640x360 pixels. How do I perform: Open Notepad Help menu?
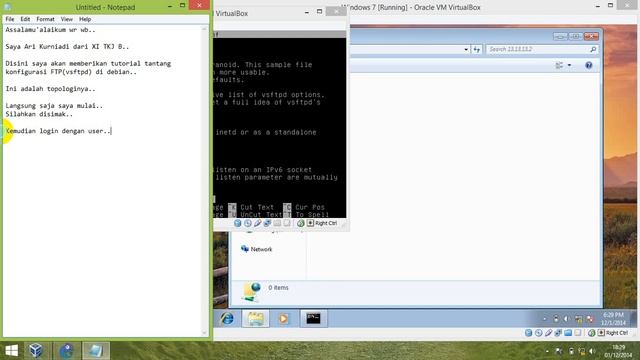[85, 19]
